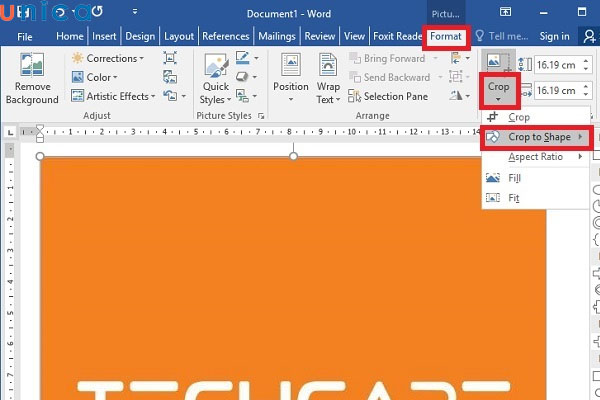Click the Reset Picture icon
This screenshot has height=400, width=600.
click(170, 95)
